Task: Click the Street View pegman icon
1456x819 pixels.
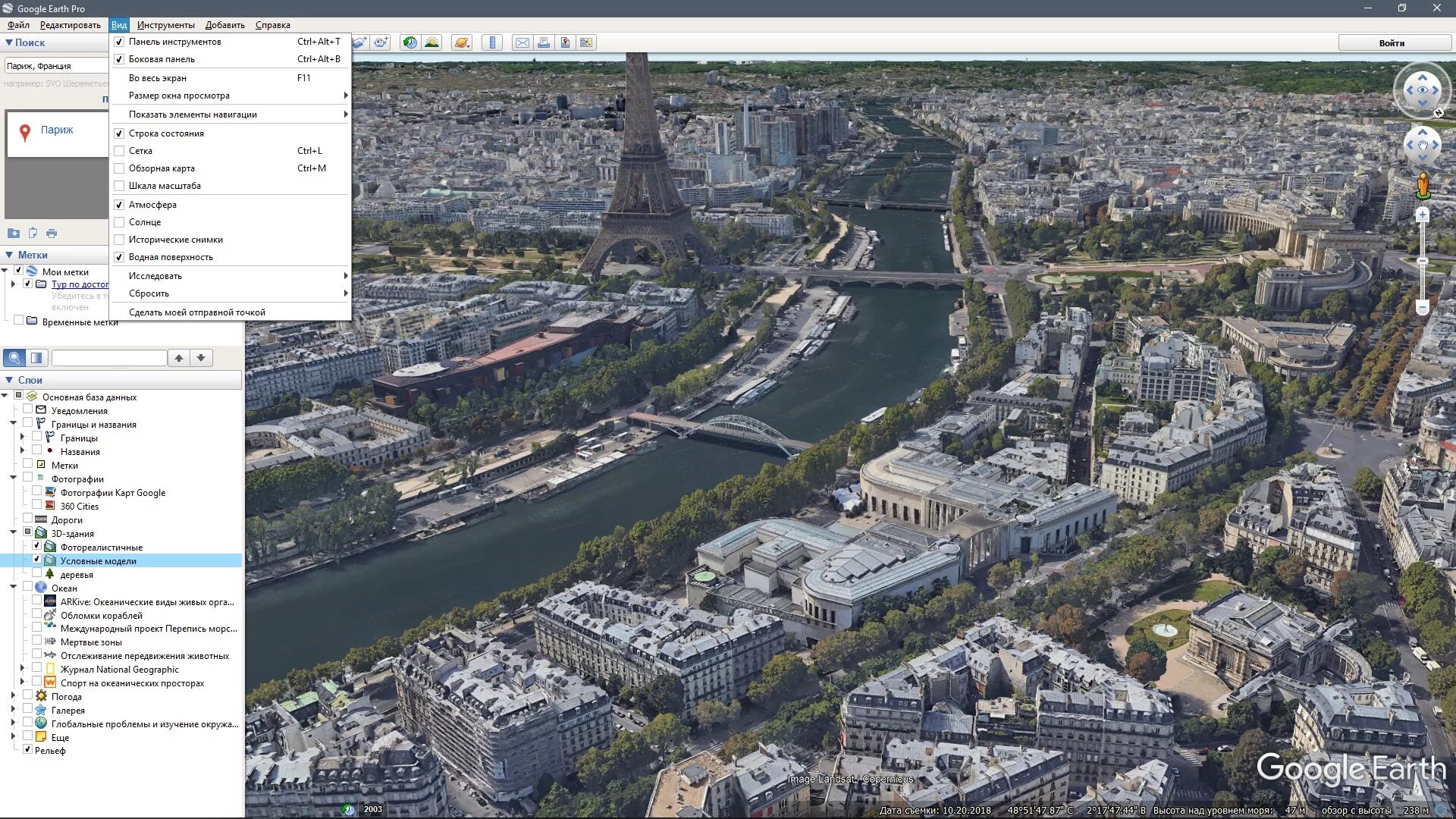Action: pyautogui.click(x=1423, y=185)
